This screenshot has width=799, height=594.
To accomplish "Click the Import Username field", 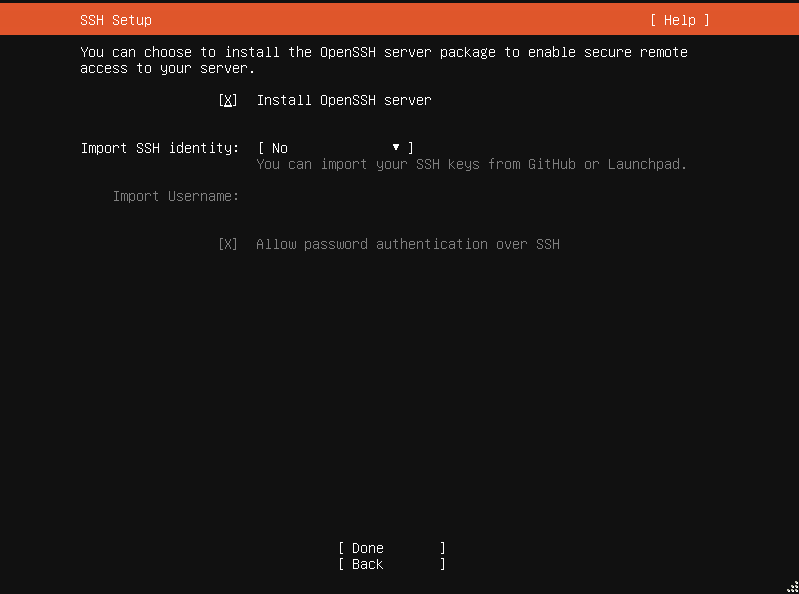I will pyautogui.click(x=472, y=197).
